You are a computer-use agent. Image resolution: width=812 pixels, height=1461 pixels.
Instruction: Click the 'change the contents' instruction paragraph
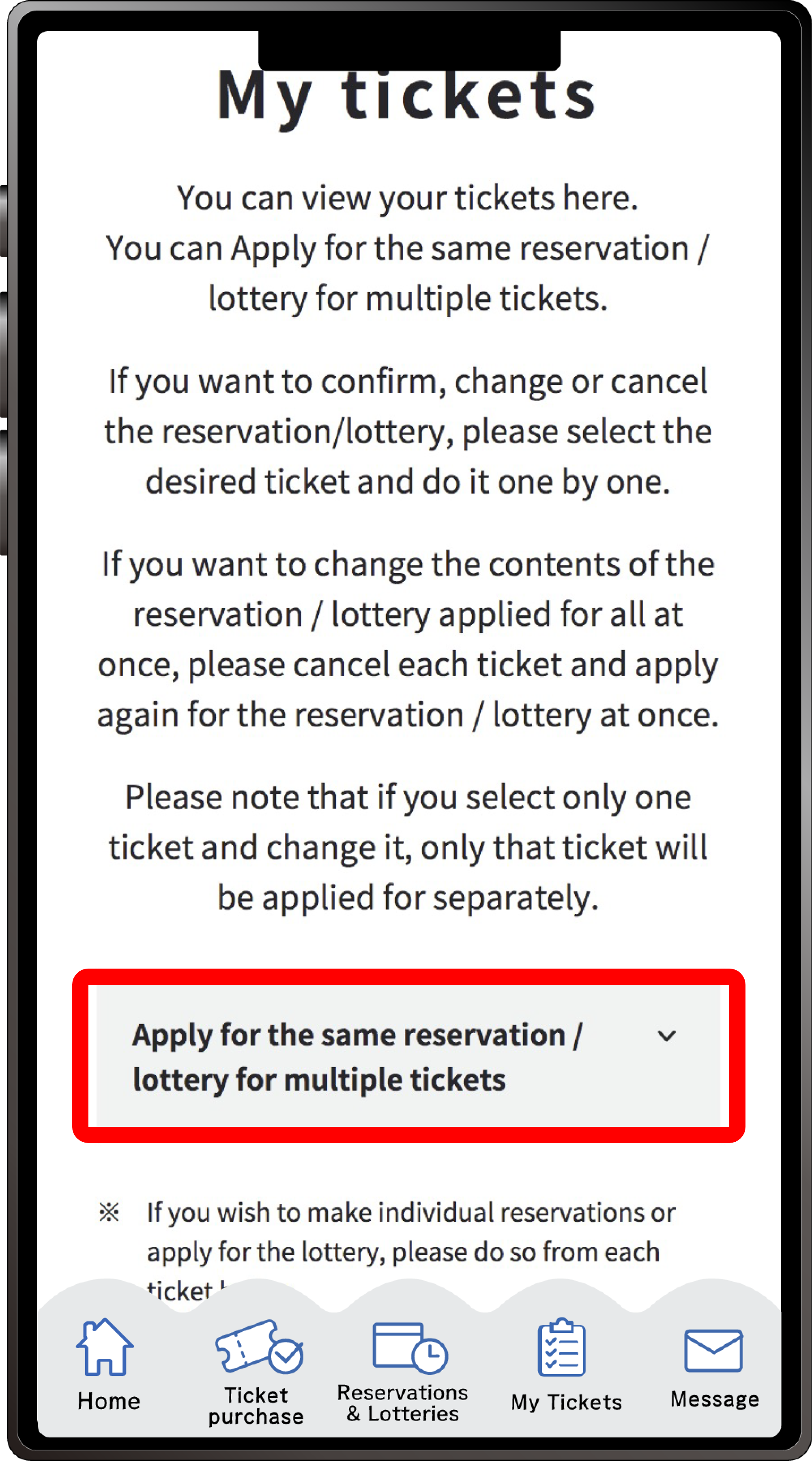click(408, 639)
